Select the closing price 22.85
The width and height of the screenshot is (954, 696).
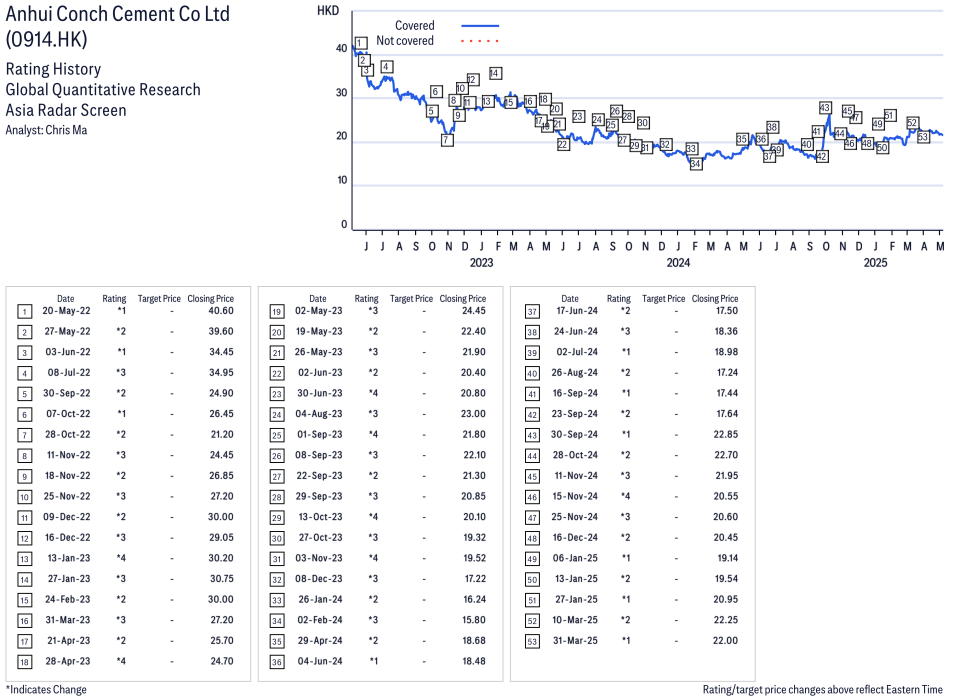[726, 434]
